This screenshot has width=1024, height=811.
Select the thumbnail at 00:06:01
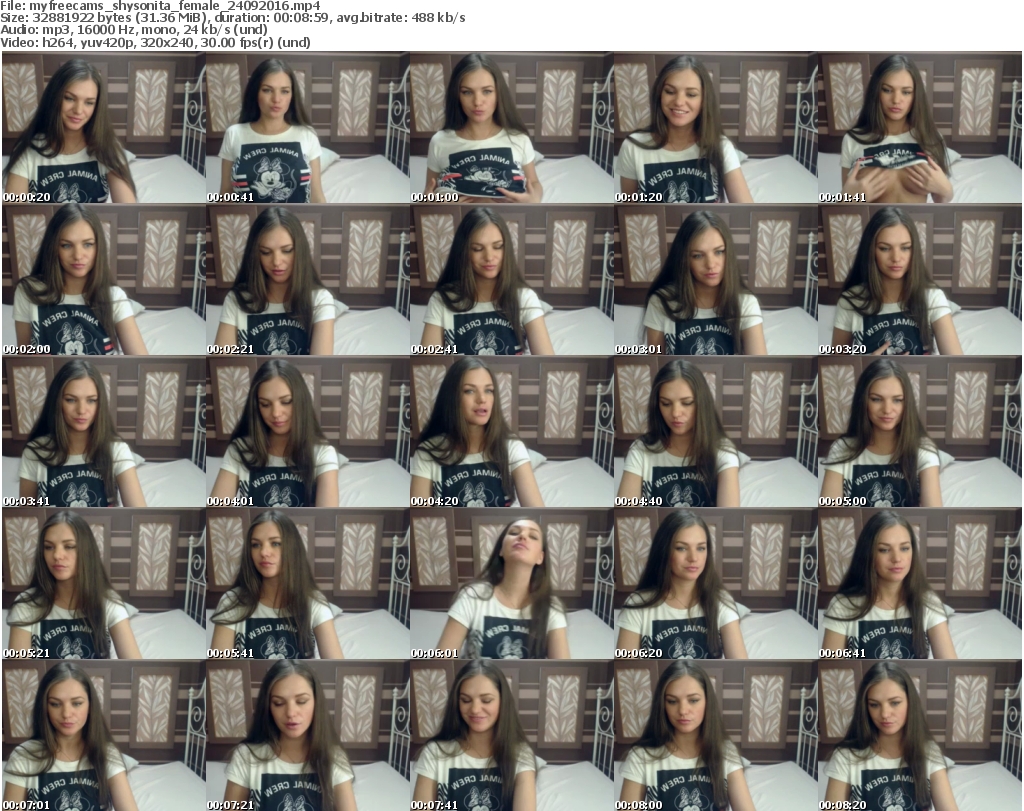(x=511, y=584)
